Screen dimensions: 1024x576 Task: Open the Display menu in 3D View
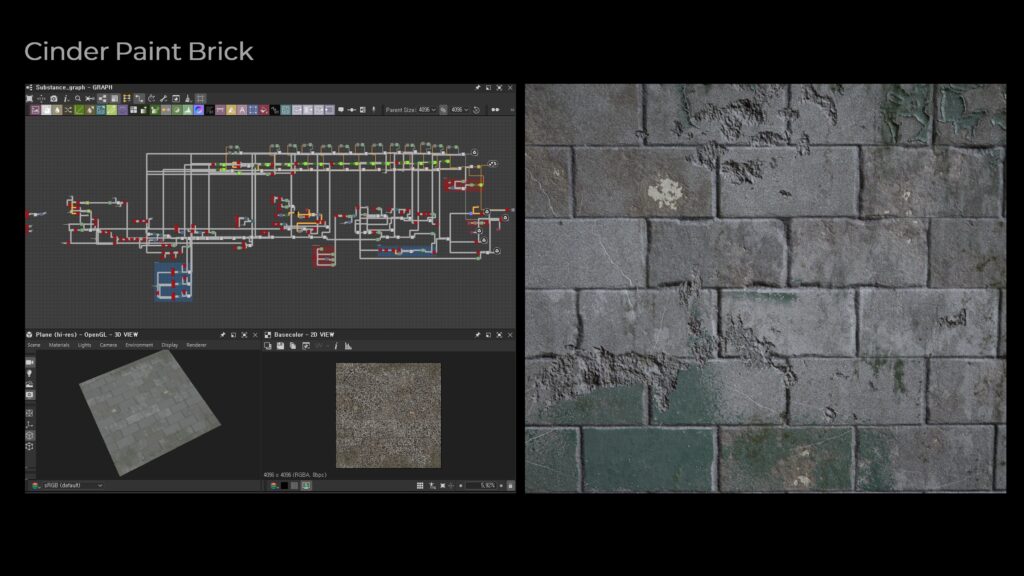[x=170, y=345]
